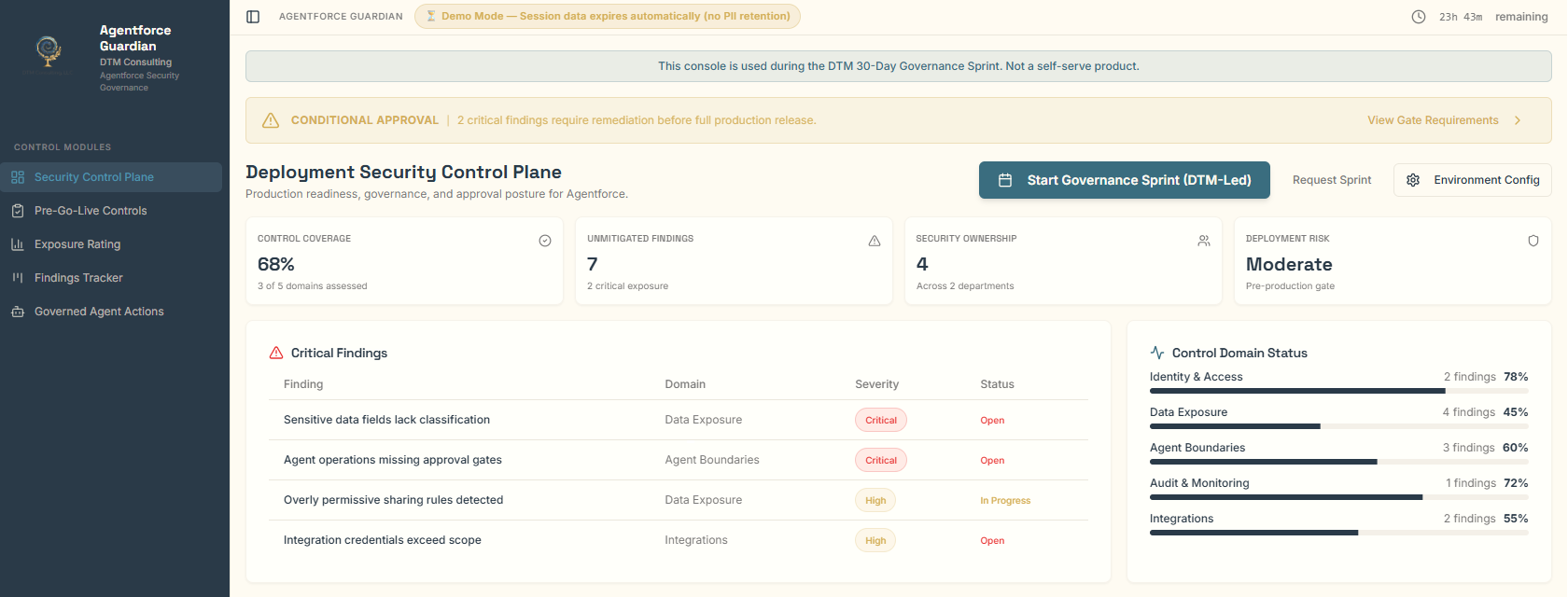Image resolution: width=1568 pixels, height=597 pixels.
Task: Click the Request Sprint button
Action: click(x=1332, y=180)
